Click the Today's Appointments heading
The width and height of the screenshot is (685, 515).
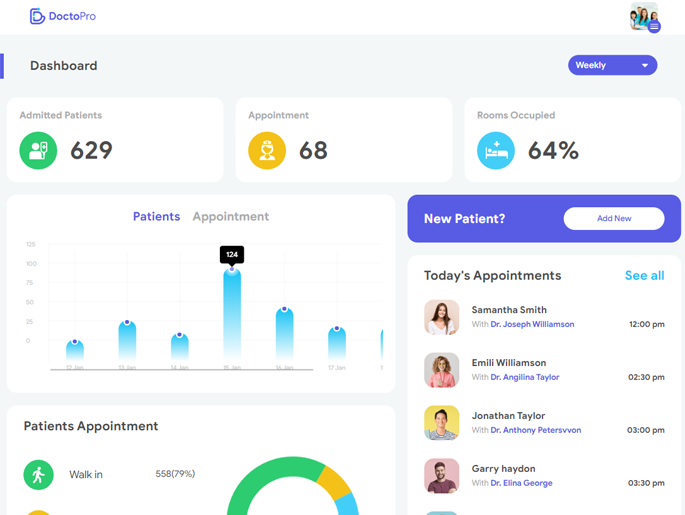(492, 276)
